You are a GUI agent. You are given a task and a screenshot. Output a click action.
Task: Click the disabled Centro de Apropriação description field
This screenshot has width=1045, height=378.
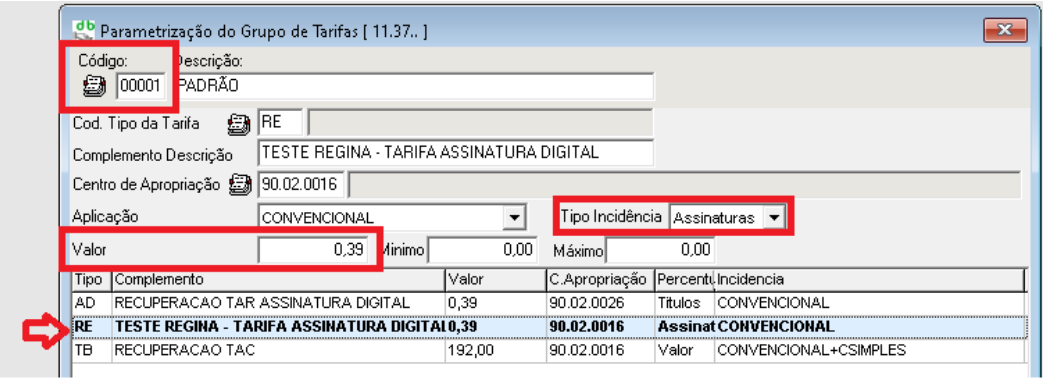pyautogui.click(x=685, y=184)
